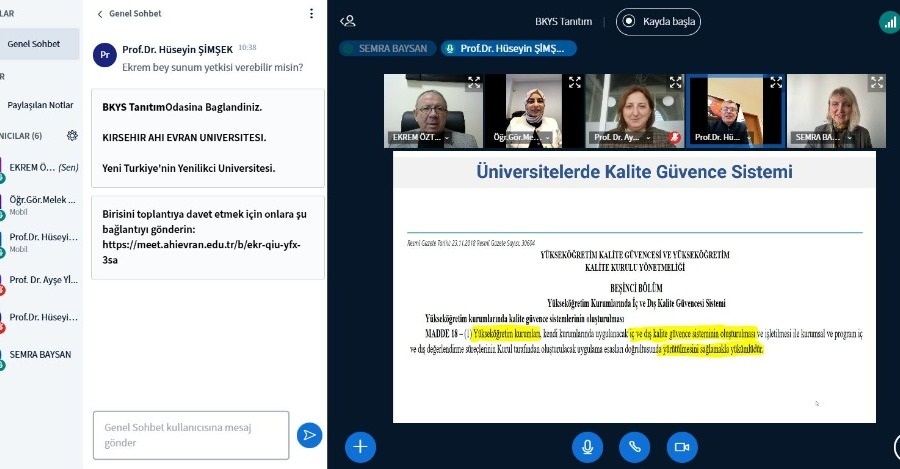Select SEMRA BAYSAN user in list

(x=40, y=355)
